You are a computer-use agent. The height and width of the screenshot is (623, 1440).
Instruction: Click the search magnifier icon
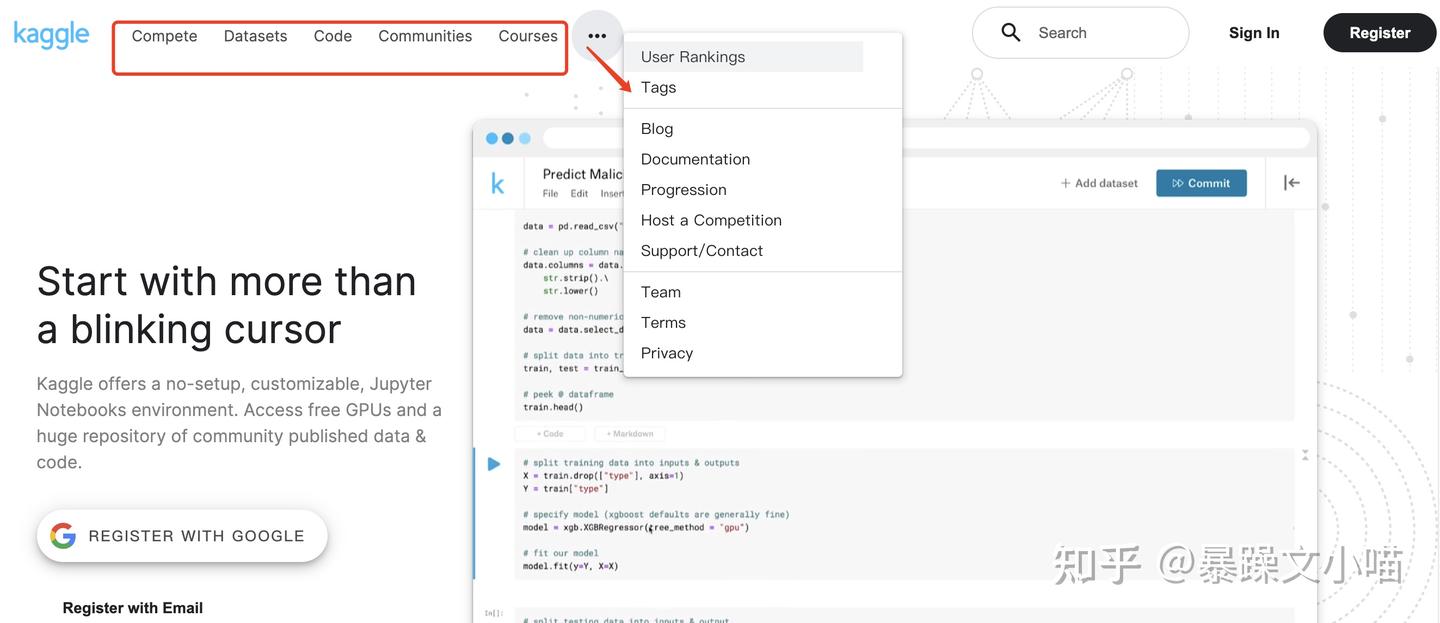pos(1011,33)
